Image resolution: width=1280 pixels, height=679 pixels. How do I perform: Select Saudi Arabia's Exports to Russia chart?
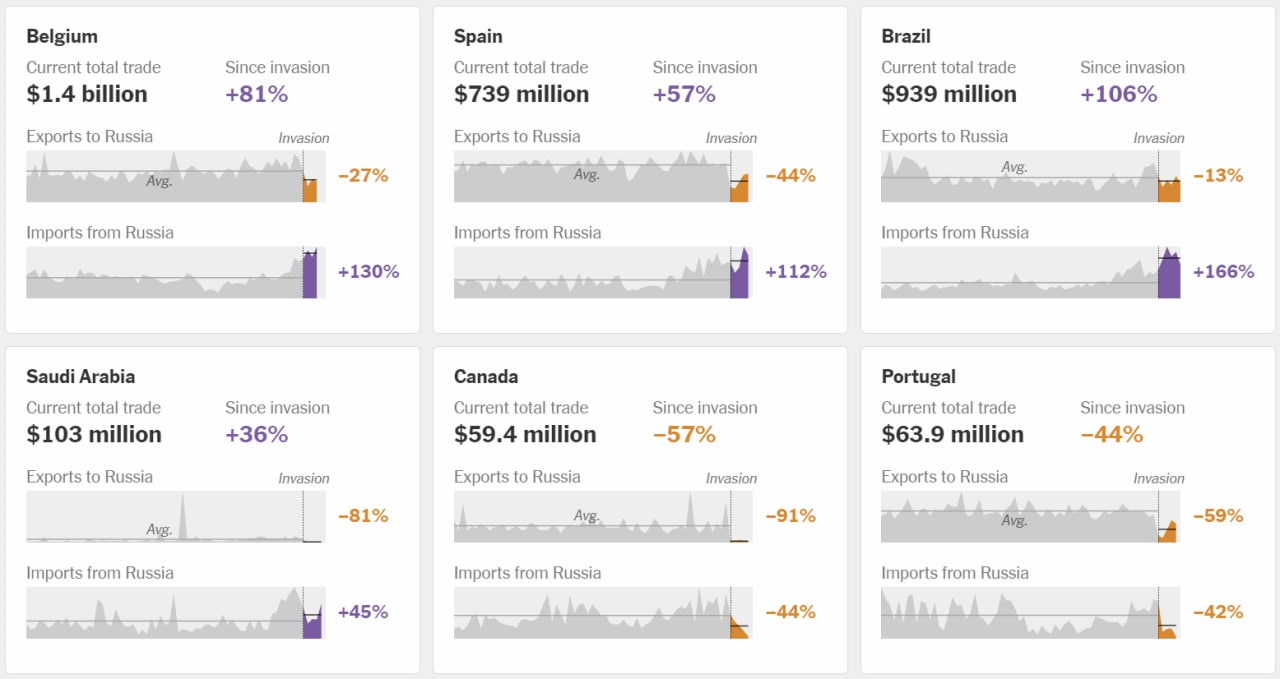[x=170, y=517]
